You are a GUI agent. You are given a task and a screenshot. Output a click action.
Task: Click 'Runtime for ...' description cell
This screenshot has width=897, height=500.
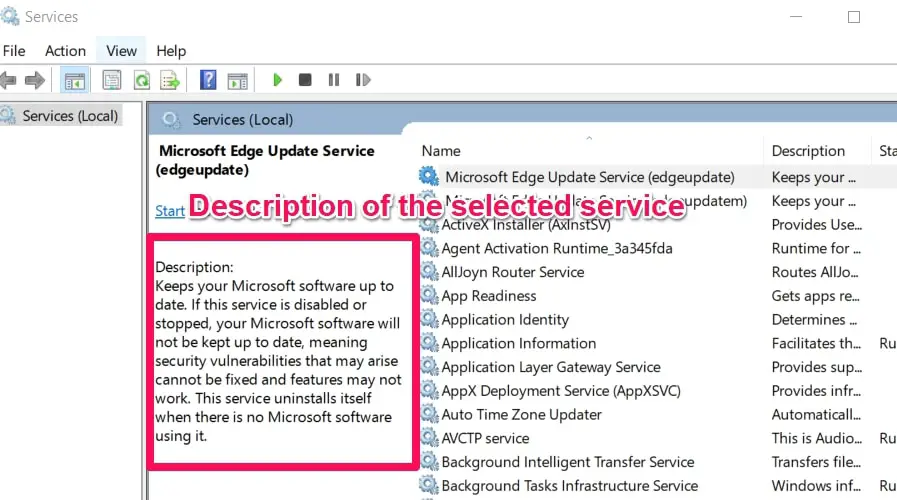[x=816, y=248]
